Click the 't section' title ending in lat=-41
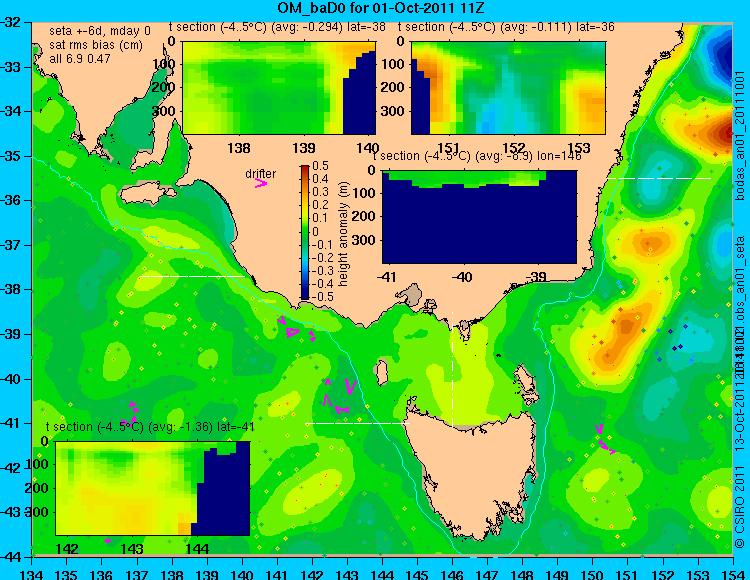 [150, 427]
